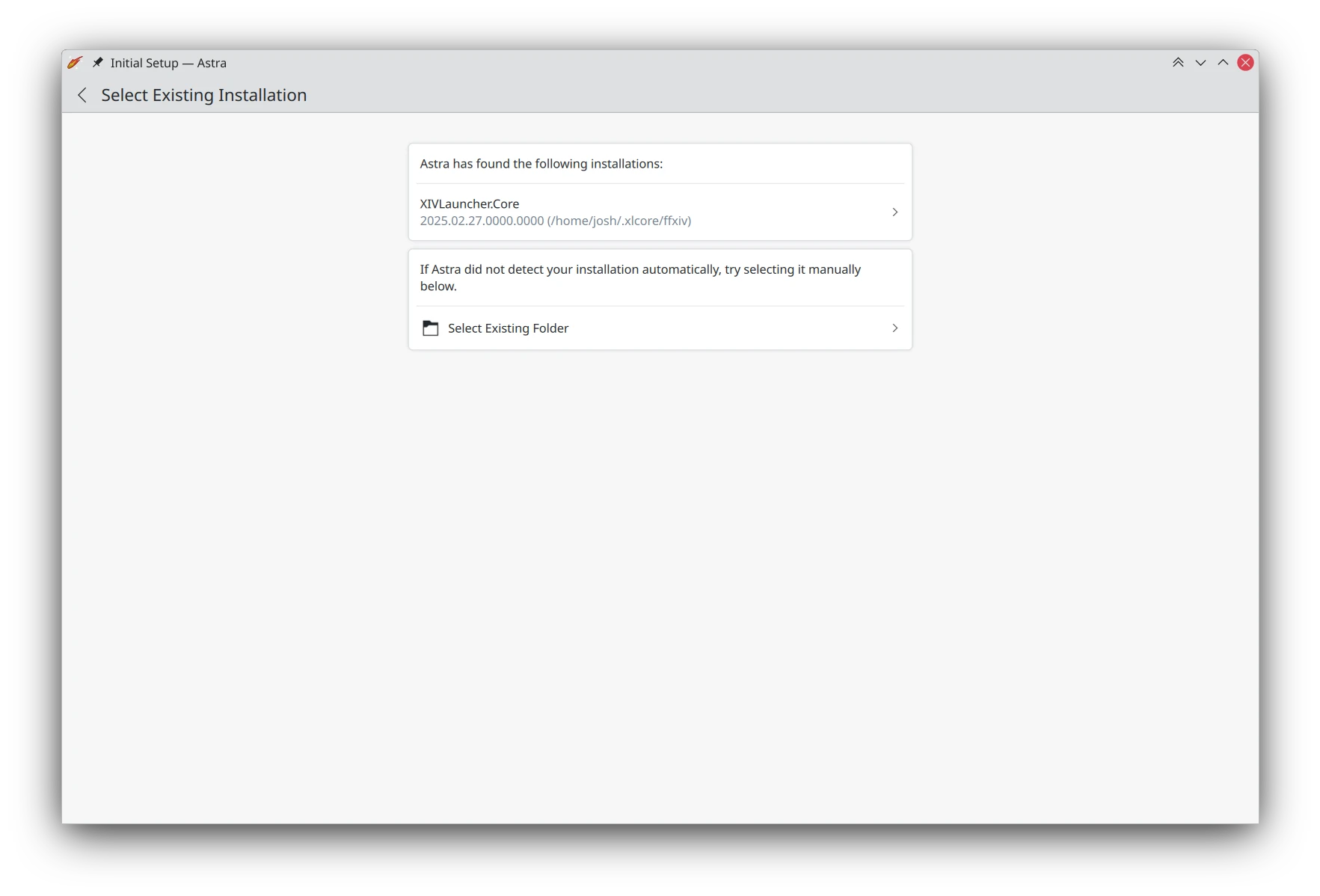This screenshot has height=896, width=1320.
Task: Select the XIVLauncher.Core installation
Action: 660,212
